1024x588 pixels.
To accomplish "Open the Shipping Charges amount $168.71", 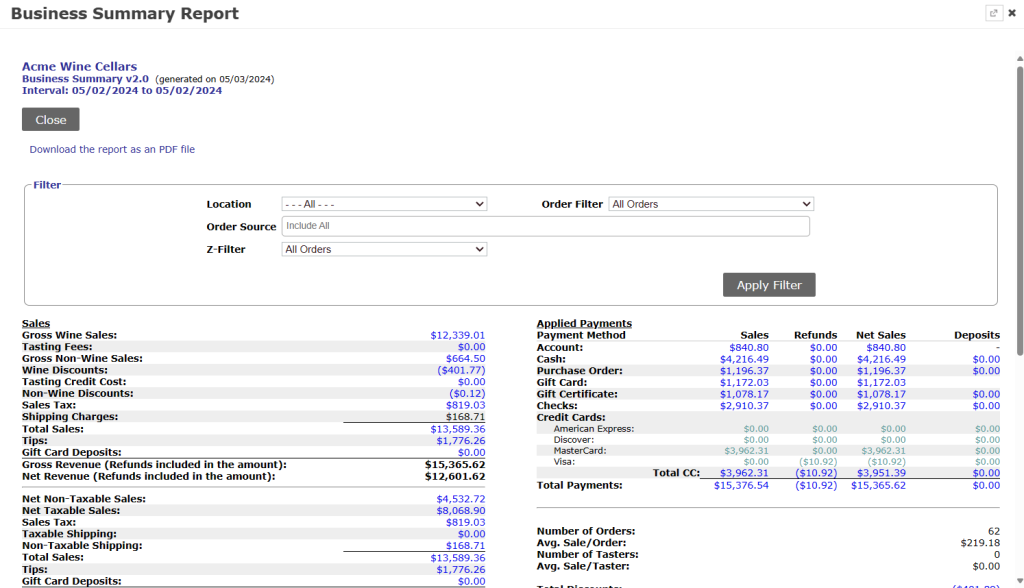I will [x=465, y=417].
